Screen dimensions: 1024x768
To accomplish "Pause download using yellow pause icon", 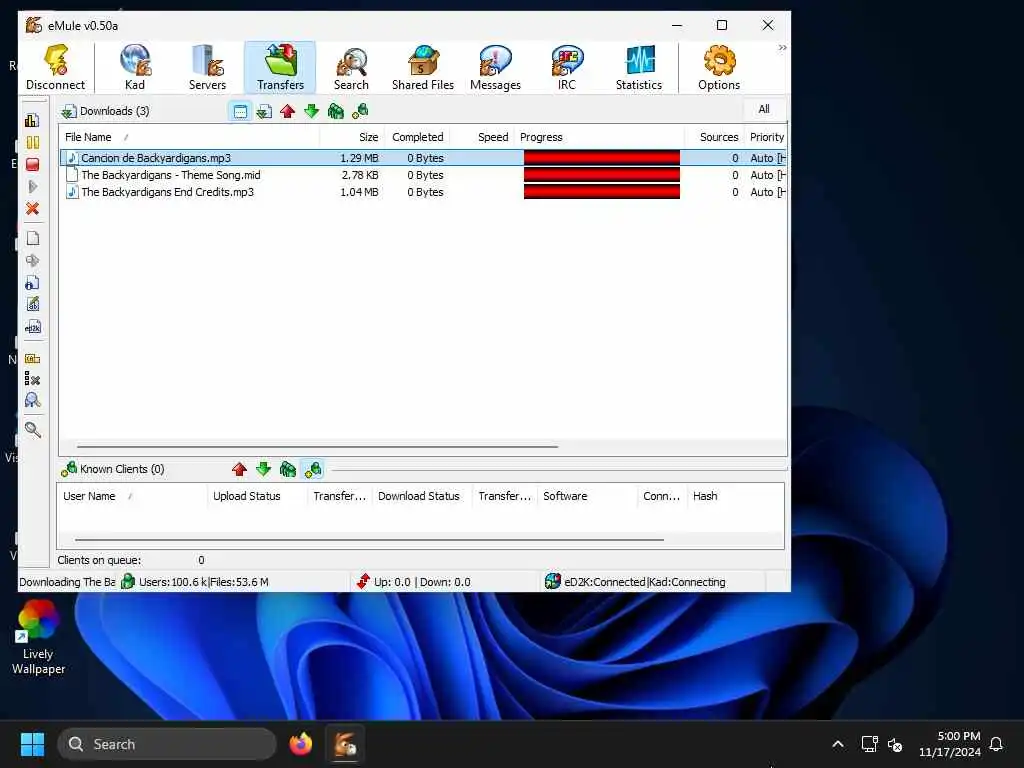I will click(32, 142).
